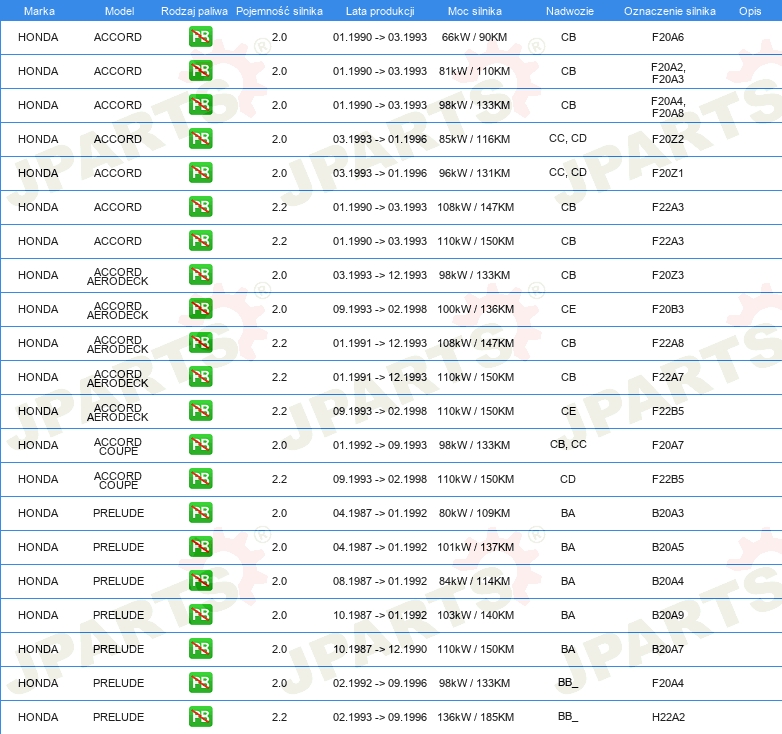
Task: Click the petrol fuel icon in the B20A4 row
Action: point(200,580)
